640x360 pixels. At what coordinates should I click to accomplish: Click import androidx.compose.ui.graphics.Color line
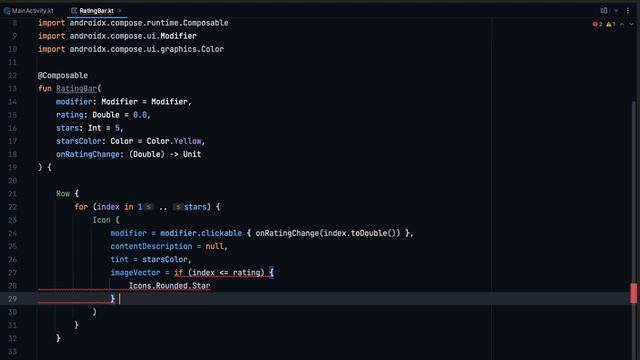131,49
